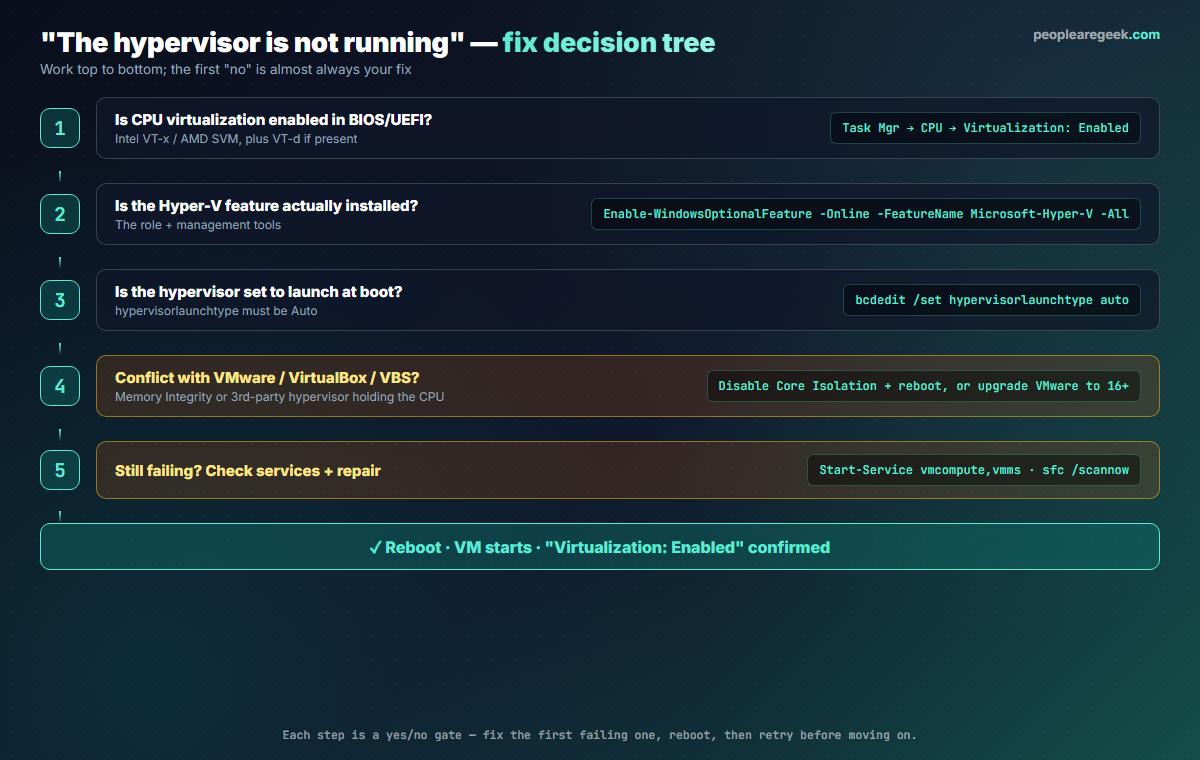Click 'Intel VT-x / AMD SVM' subtitle

click(x=236, y=139)
